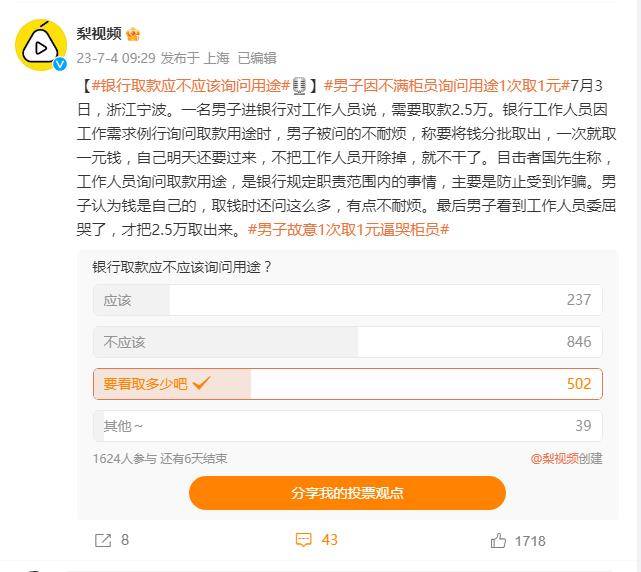The width and height of the screenshot is (641, 572).
Task: Click the orange checkmark on selected option
Action: coord(201,384)
